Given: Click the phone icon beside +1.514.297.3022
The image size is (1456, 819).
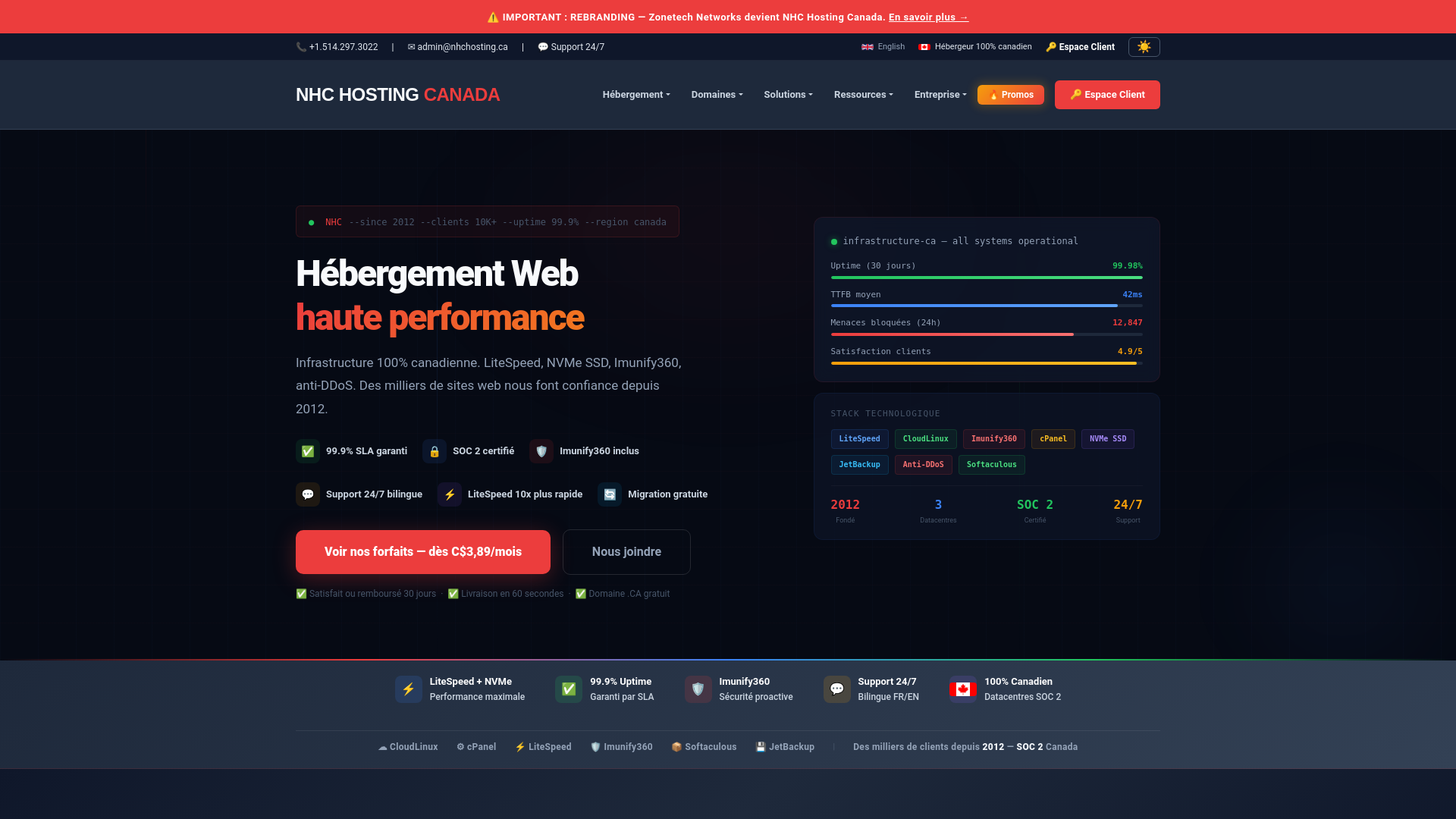Looking at the screenshot, I should (301, 47).
